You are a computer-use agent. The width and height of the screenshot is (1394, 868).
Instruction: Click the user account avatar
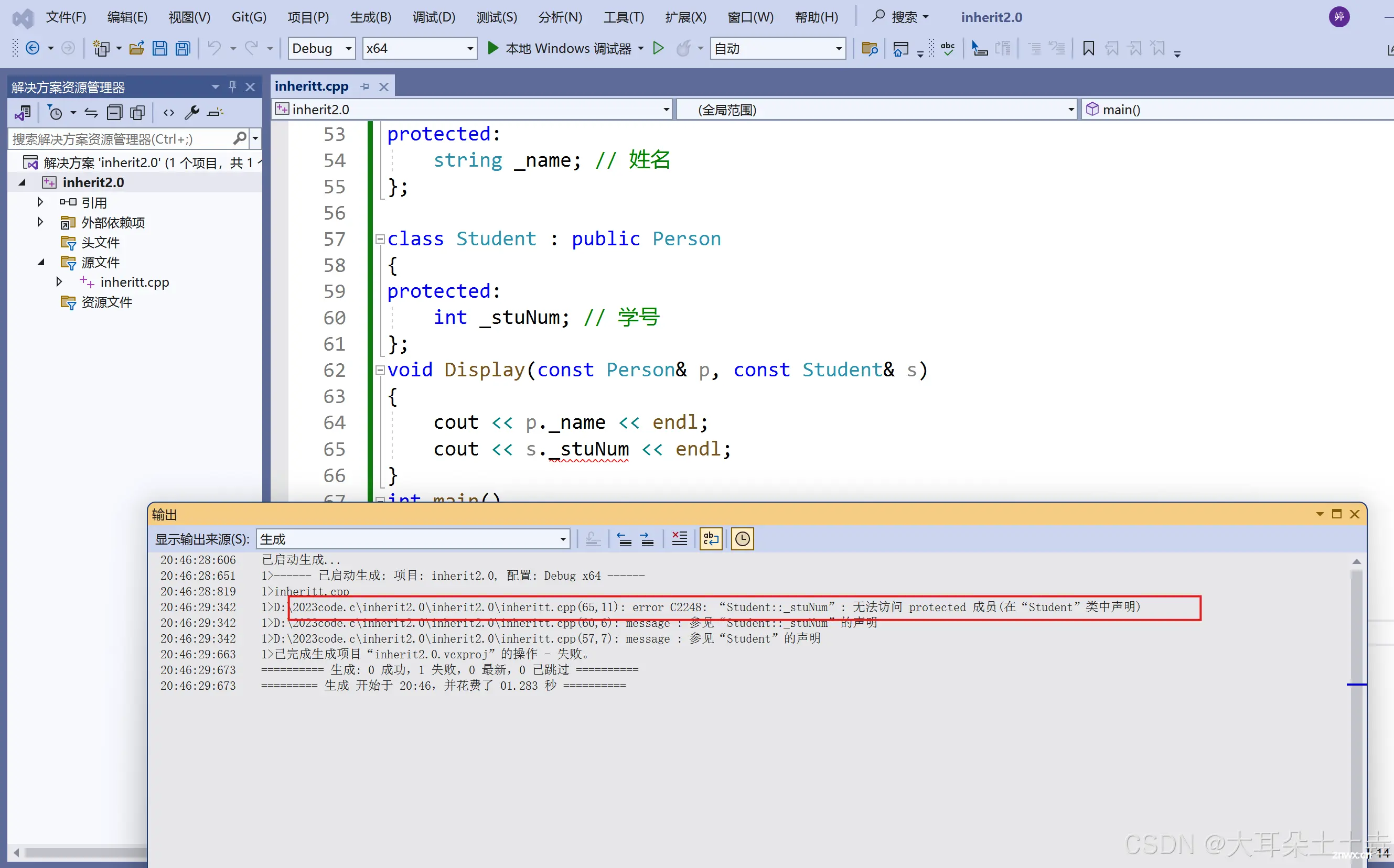point(1339,17)
